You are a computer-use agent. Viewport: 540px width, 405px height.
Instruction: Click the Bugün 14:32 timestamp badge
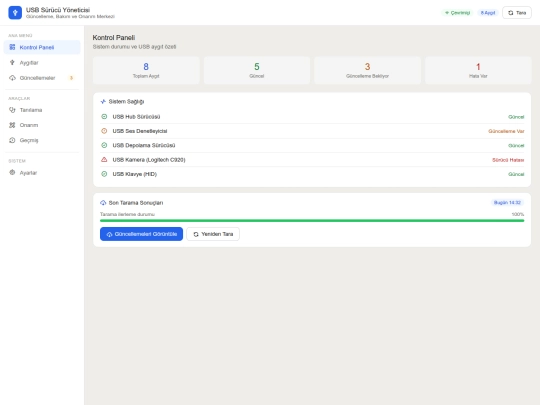(x=507, y=202)
